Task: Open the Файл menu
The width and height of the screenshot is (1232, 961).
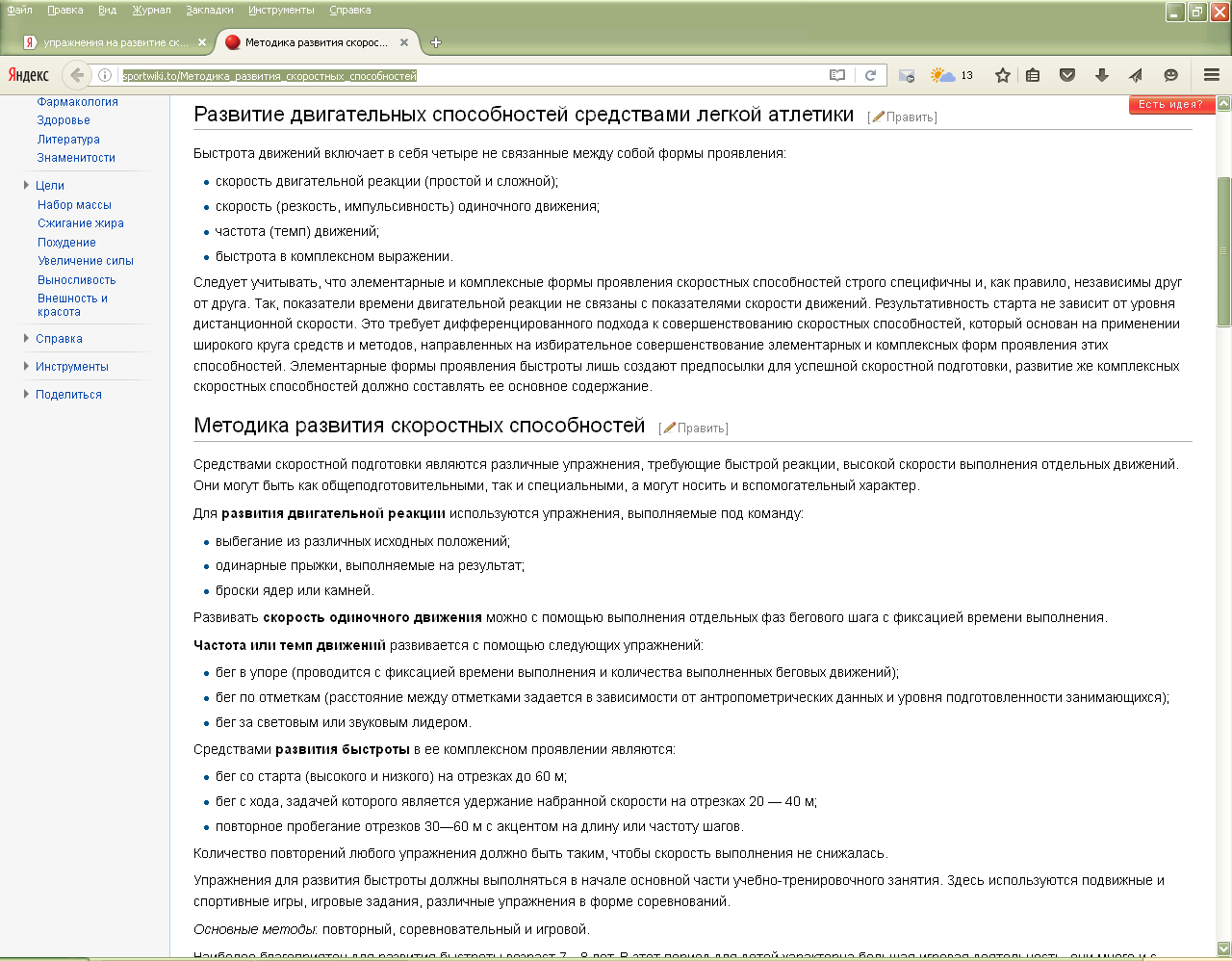Action: click(x=19, y=10)
